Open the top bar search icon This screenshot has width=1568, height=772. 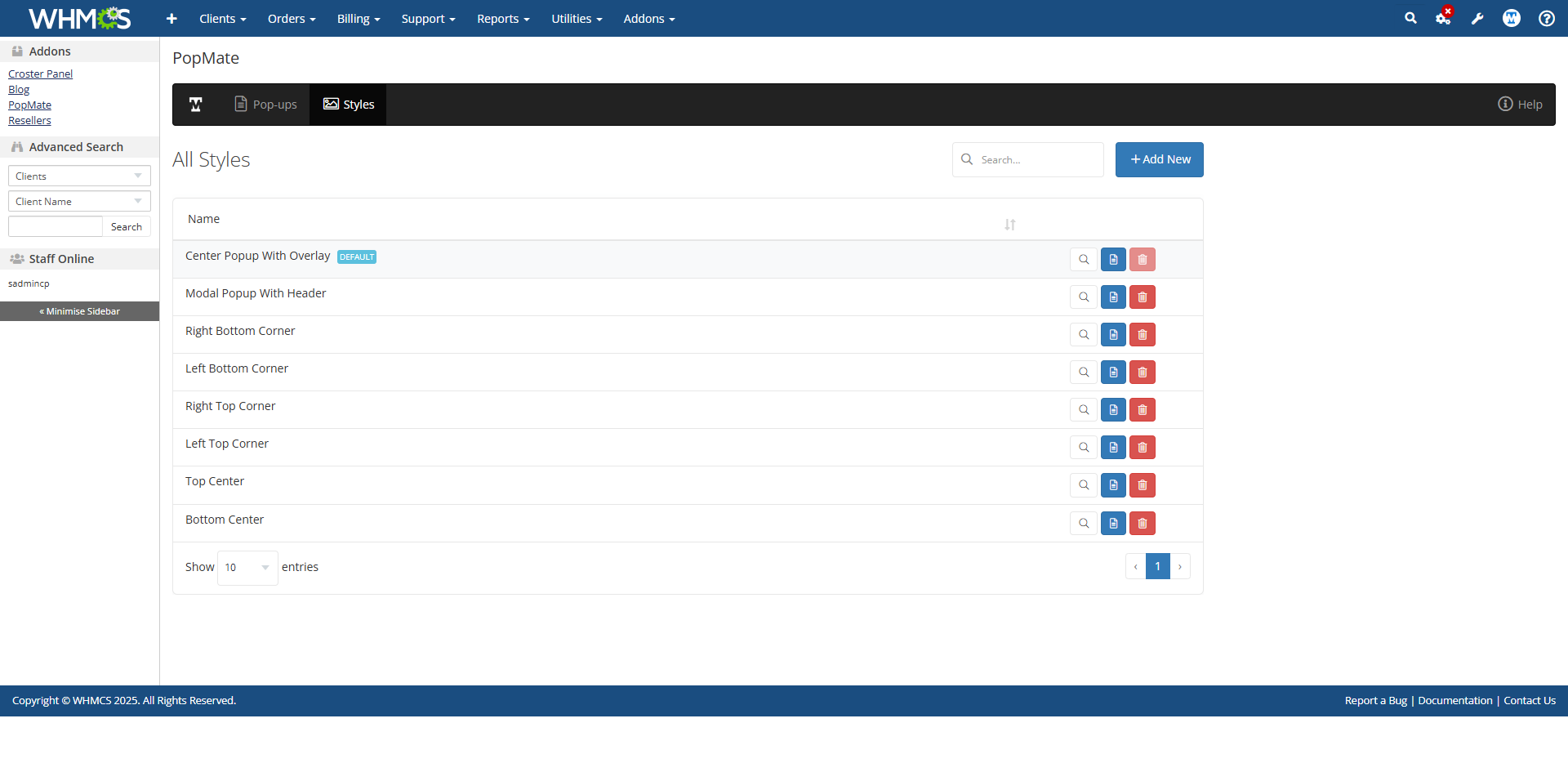(x=1410, y=18)
